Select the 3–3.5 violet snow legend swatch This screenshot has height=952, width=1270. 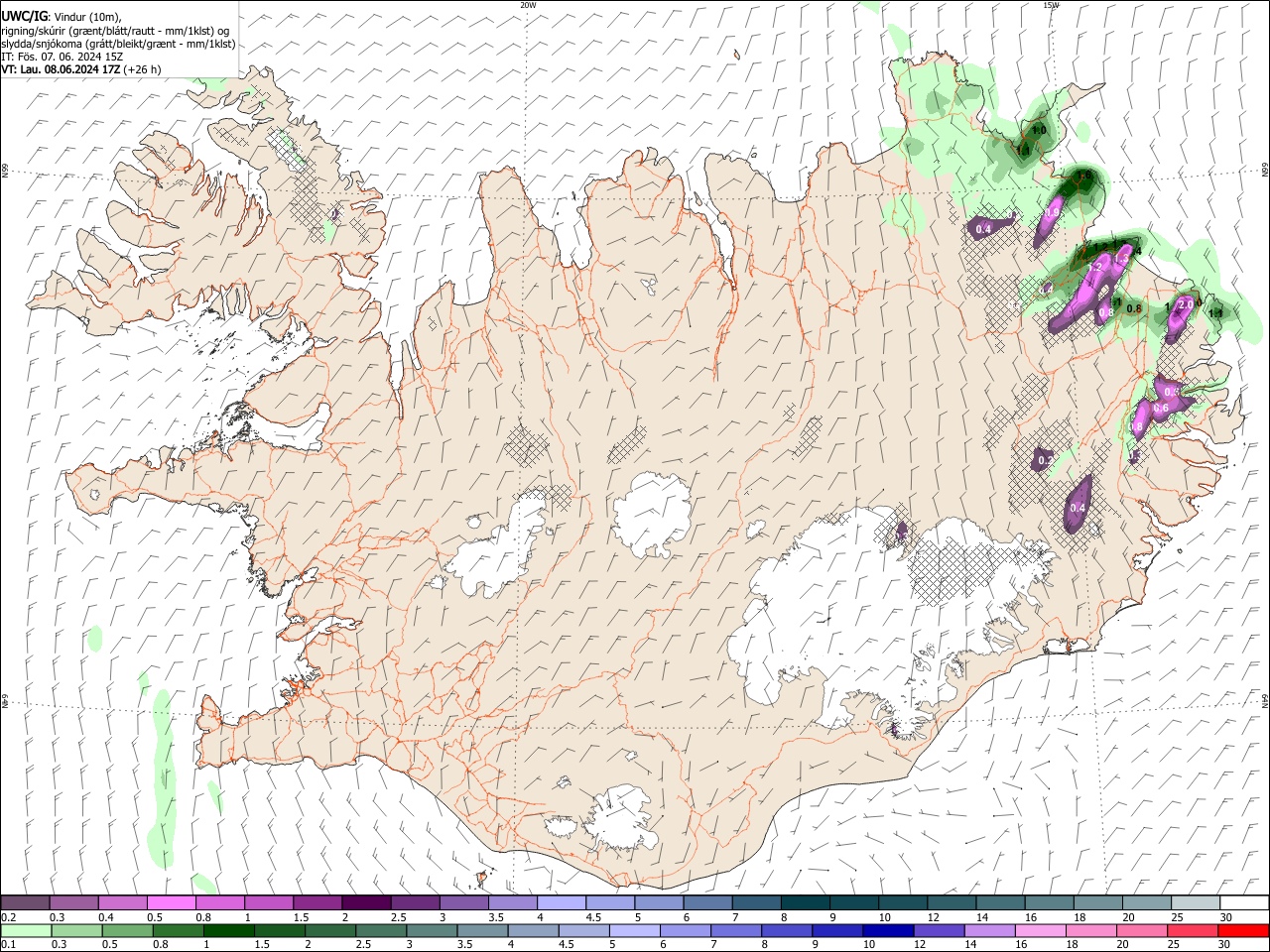point(462,902)
